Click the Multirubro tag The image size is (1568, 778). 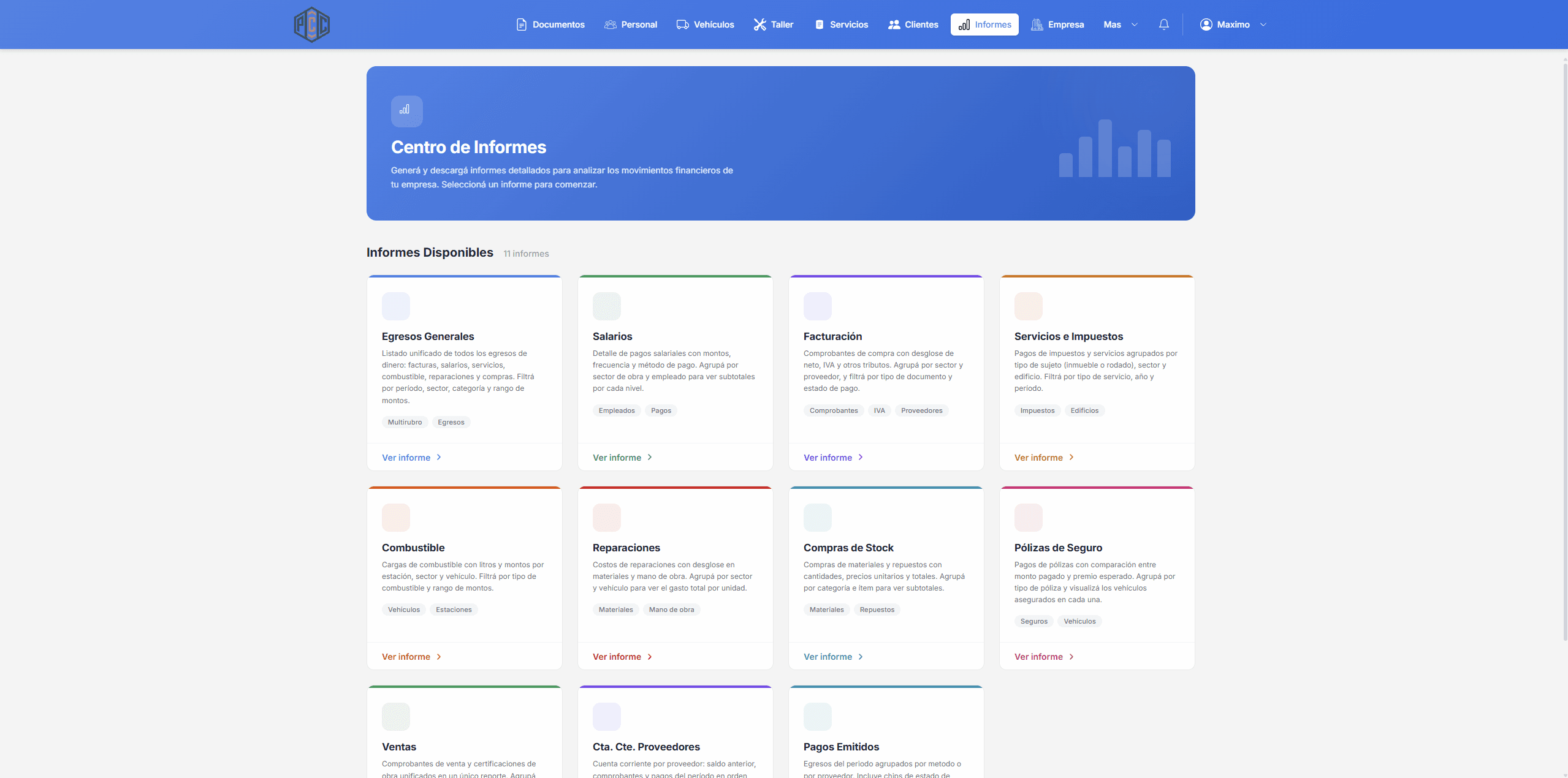pyautogui.click(x=405, y=422)
